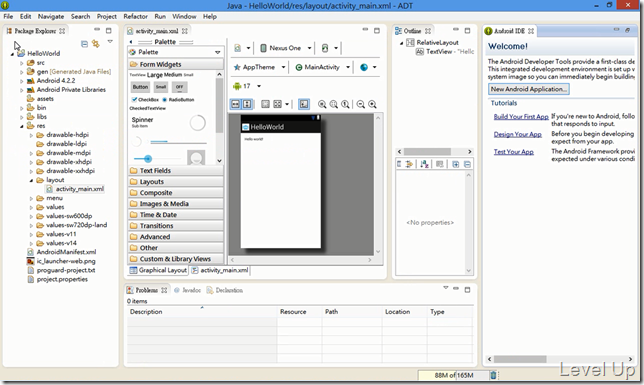Click the zoom to fit magnifier

pyautogui.click(x=322, y=104)
